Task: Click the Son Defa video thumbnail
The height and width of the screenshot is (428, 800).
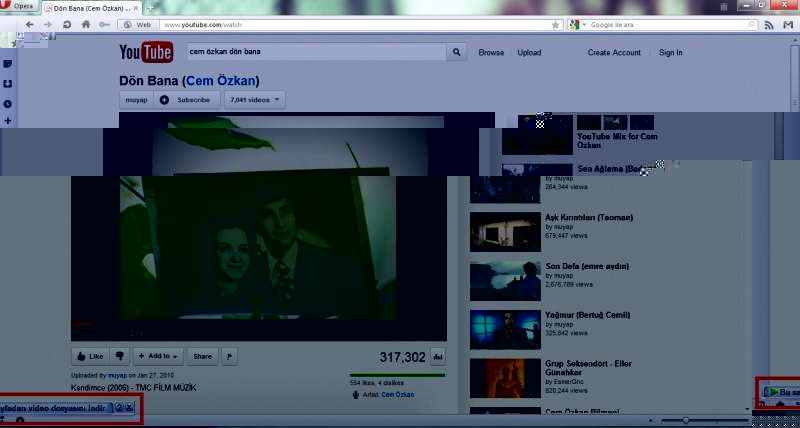Action: (x=505, y=281)
